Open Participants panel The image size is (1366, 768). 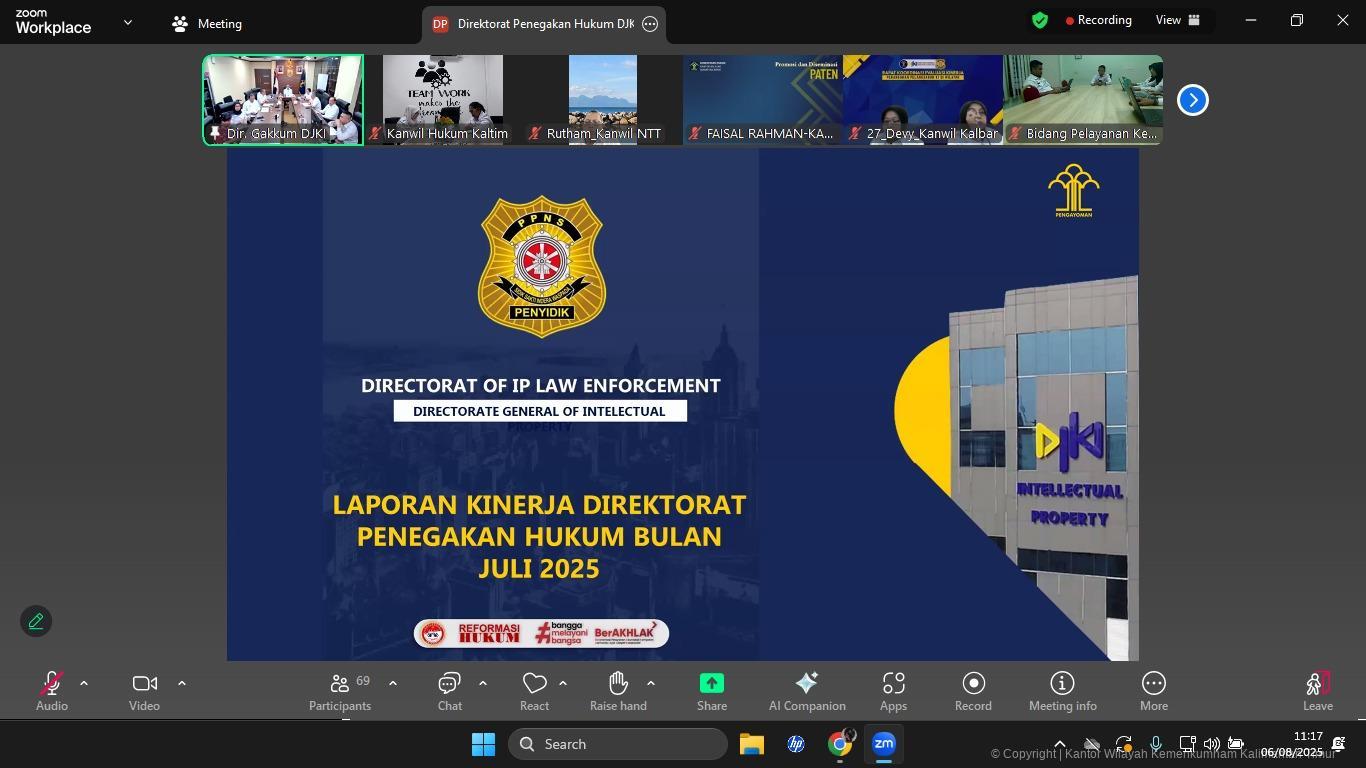pyautogui.click(x=340, y=691)
